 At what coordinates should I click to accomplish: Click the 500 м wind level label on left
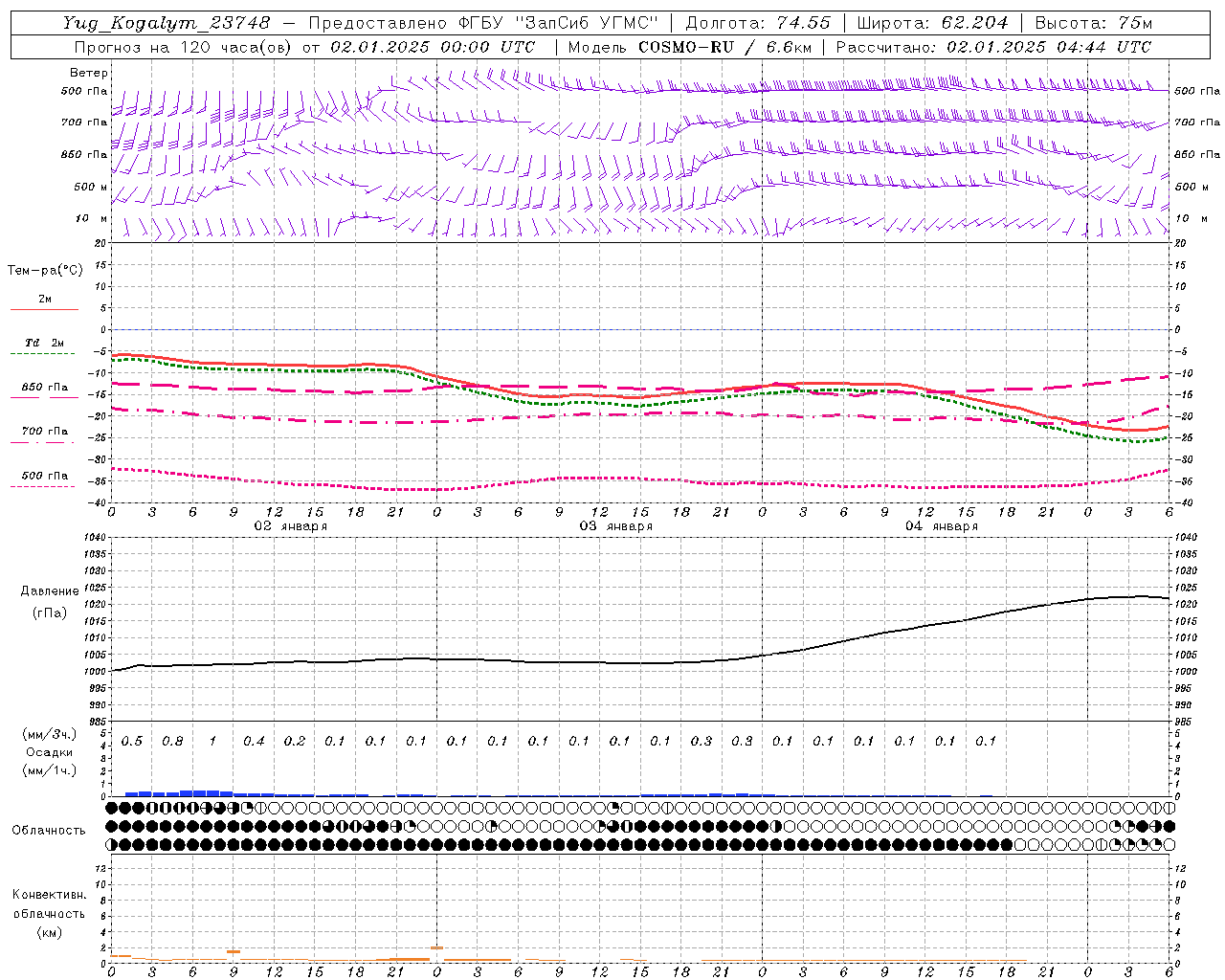click(91, 187)
